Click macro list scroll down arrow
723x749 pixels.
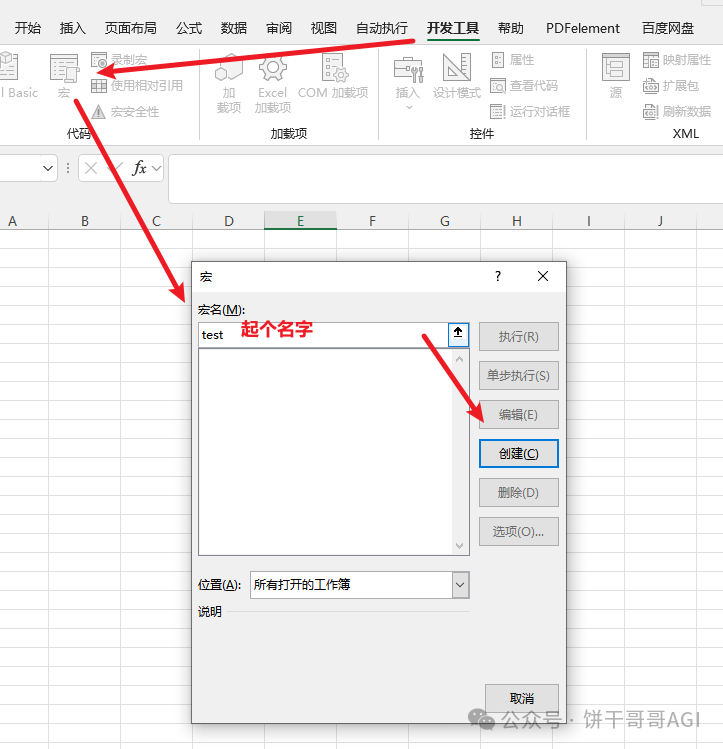click(x=459, y=546)
